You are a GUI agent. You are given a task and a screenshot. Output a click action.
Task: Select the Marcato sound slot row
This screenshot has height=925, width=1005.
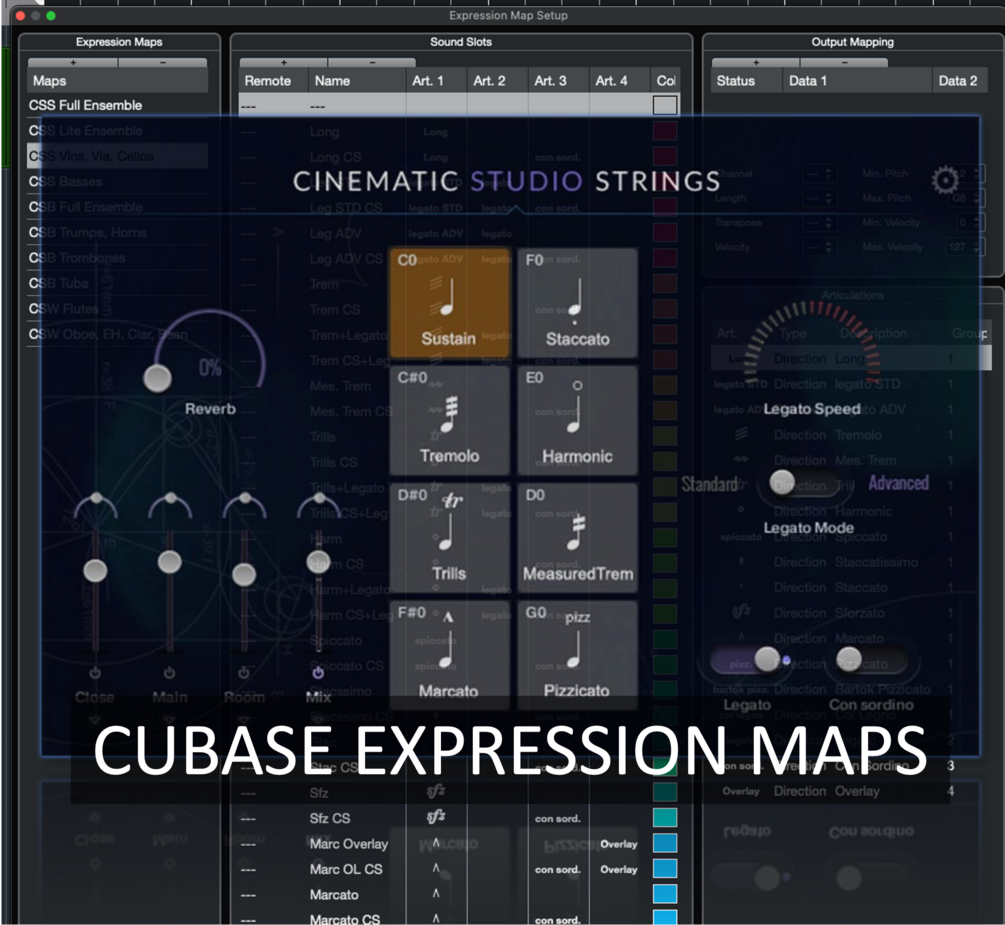pos(459,894)
